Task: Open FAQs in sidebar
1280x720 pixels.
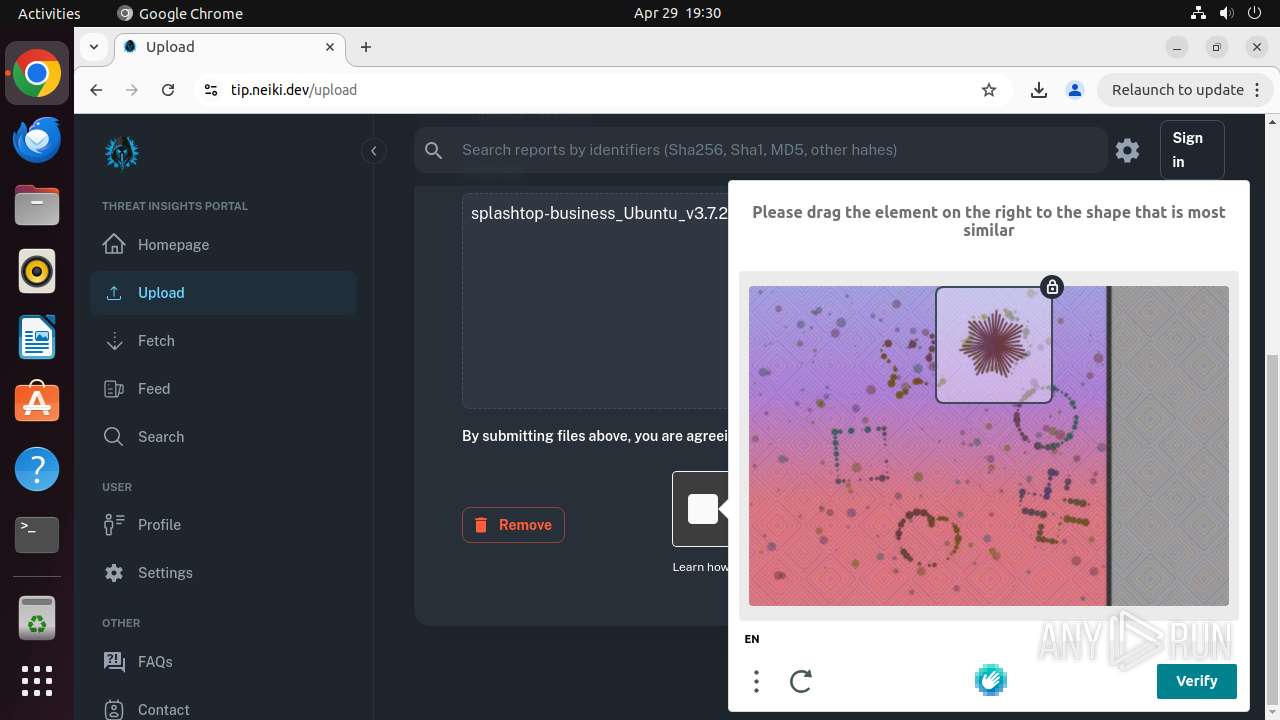Action: point(223,662)
